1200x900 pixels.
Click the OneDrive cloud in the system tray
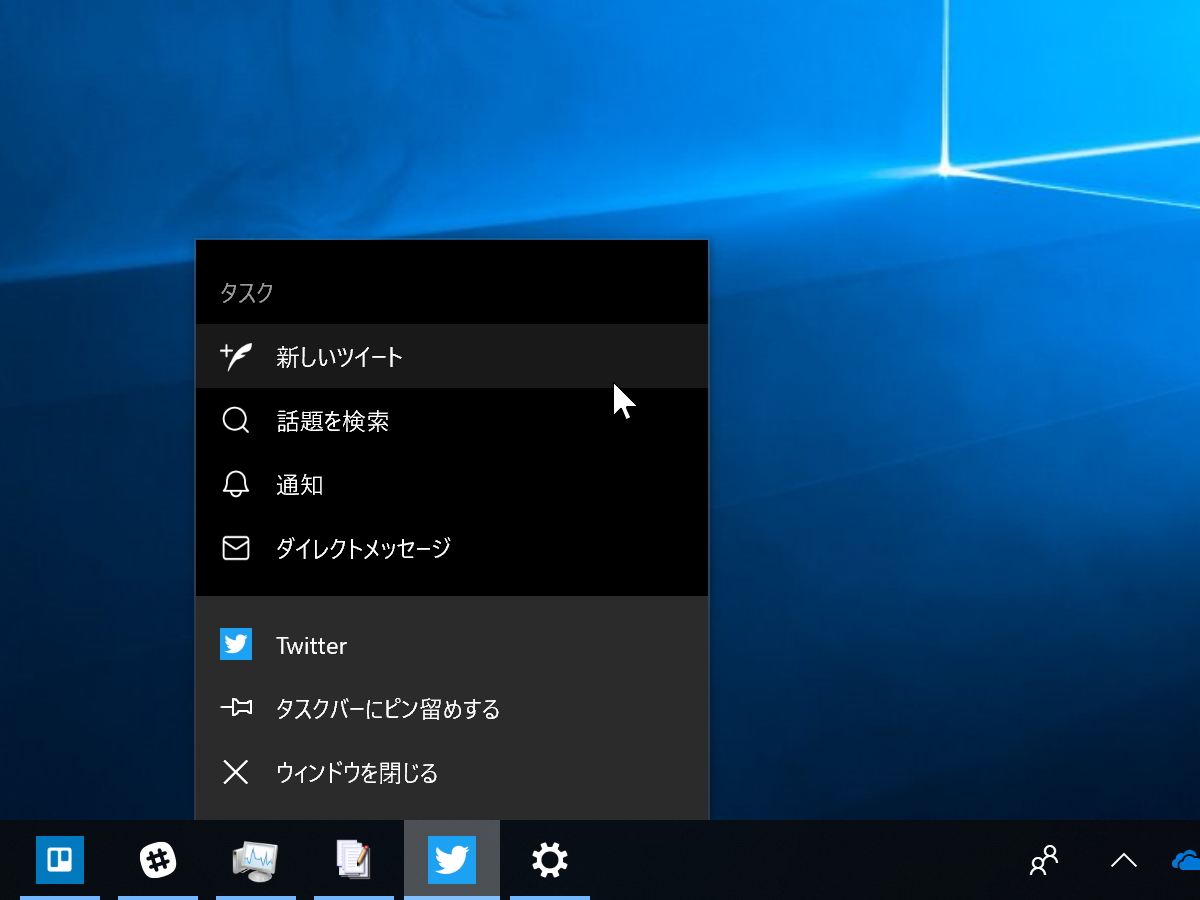pos(1185,860)
